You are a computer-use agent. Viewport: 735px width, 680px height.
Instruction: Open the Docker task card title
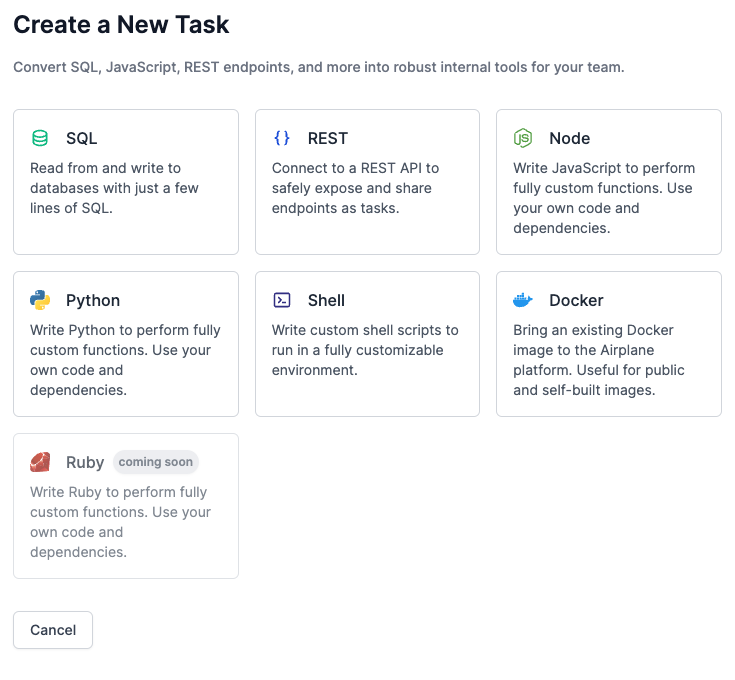point(576,300)
